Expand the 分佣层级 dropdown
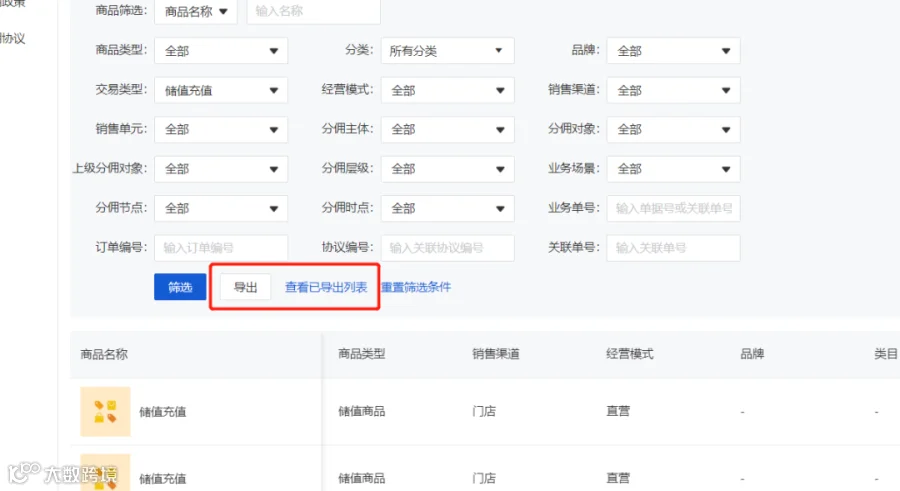The width and height of the screenshot is (900, 491). point(448,169)
